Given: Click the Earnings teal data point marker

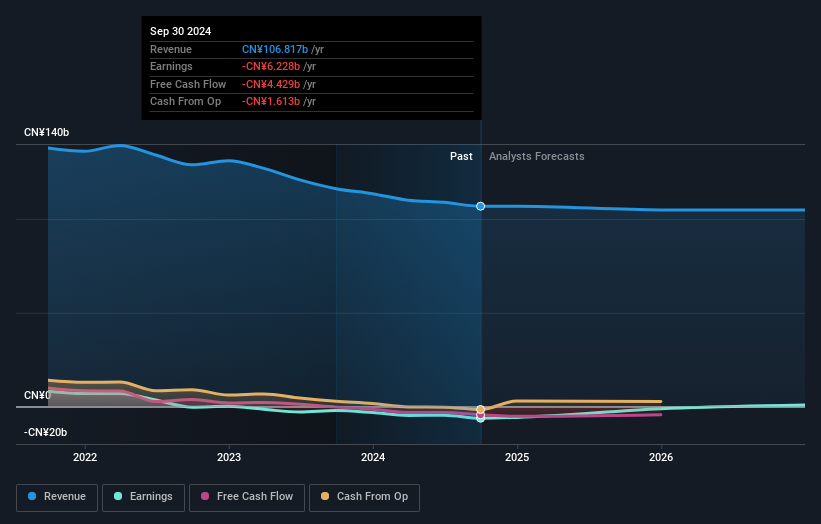Looking at the screenshot, I should (x=480, y=419).
